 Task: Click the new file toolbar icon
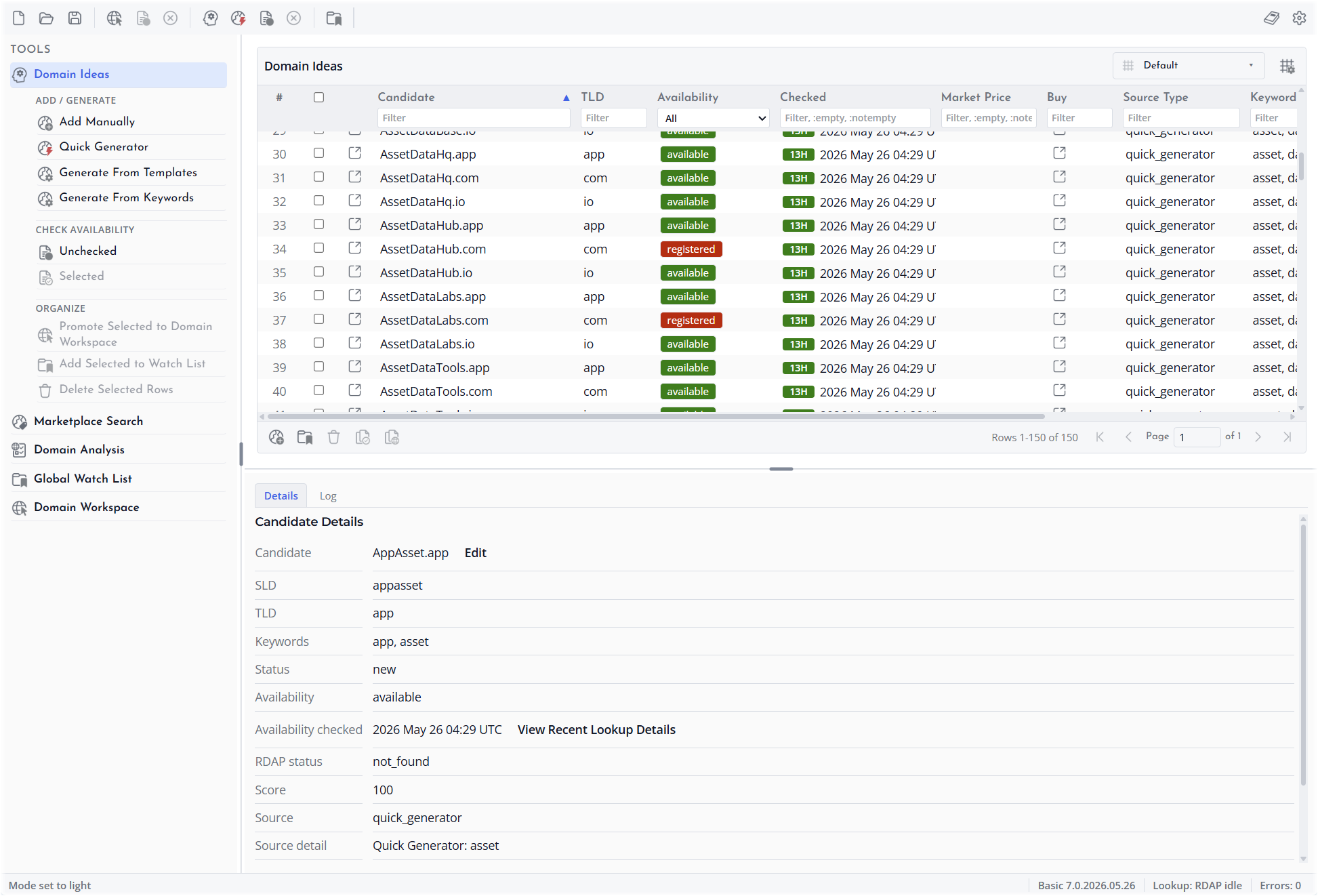point(19,18)
